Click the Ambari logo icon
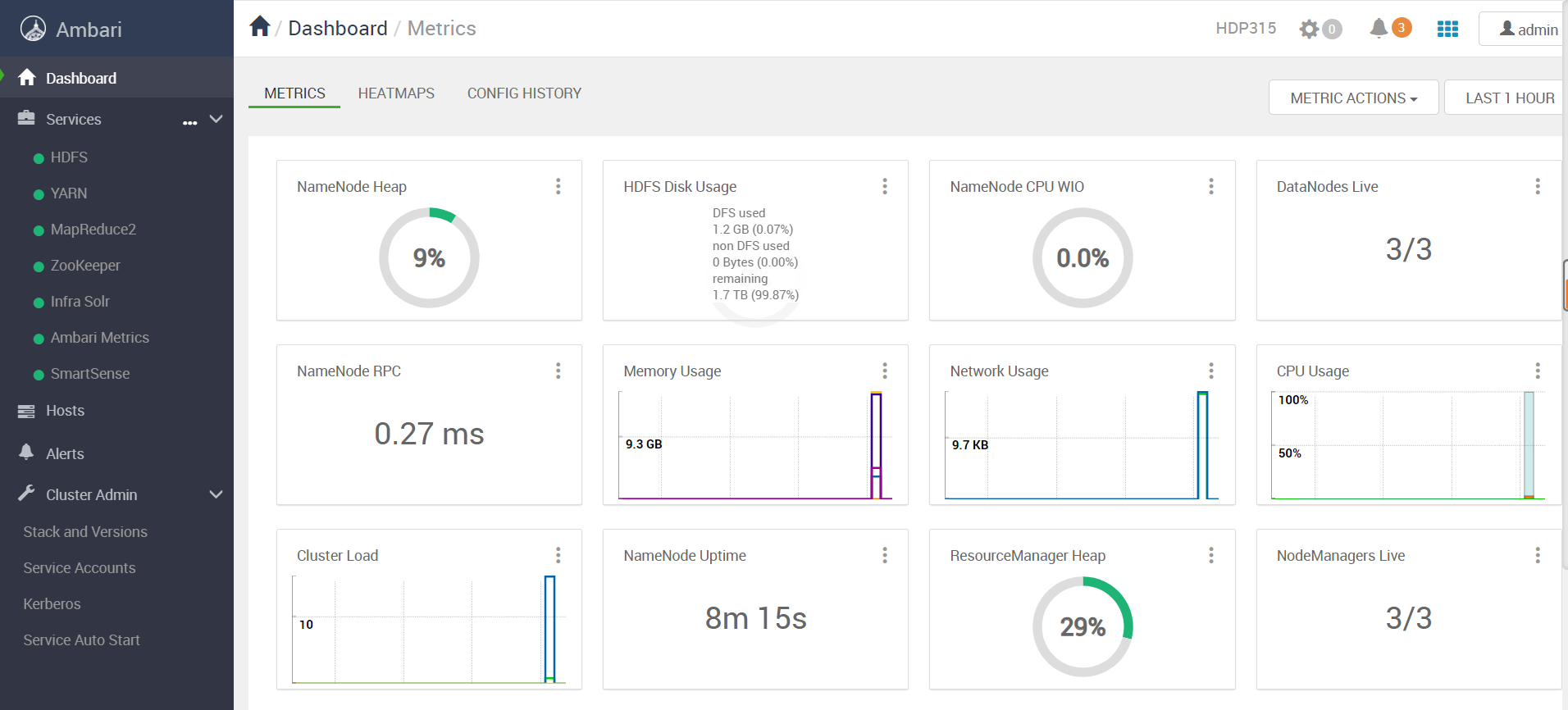 33,29
